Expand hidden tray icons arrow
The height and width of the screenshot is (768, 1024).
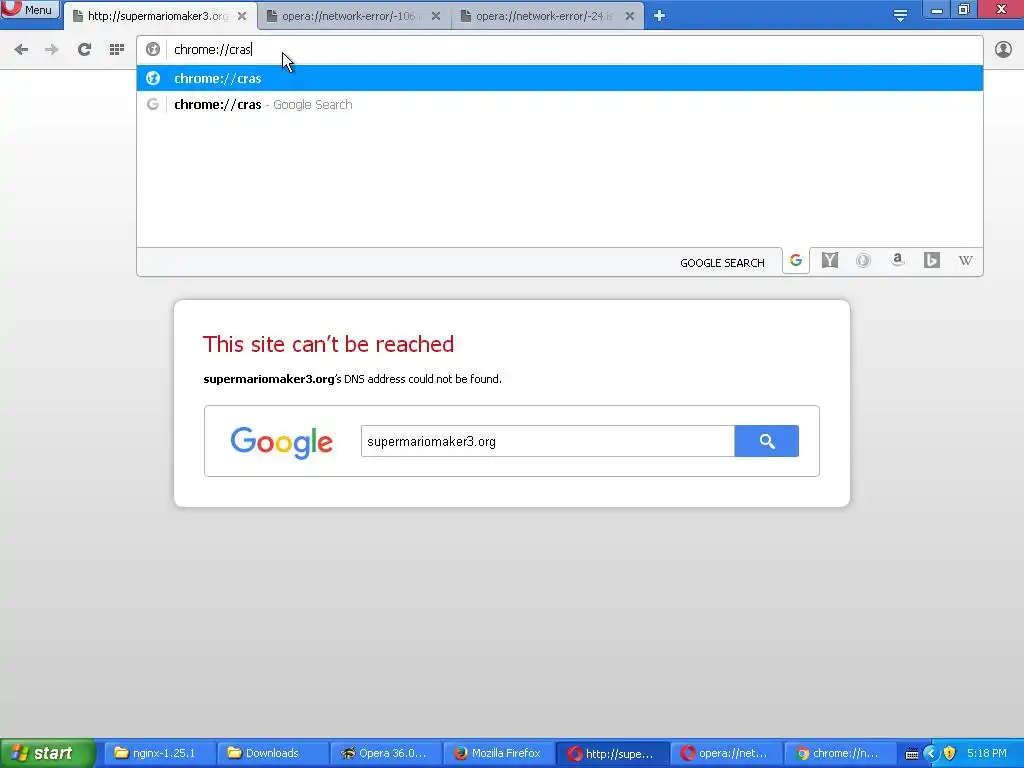pyautogui.click(x=931, y=754)
